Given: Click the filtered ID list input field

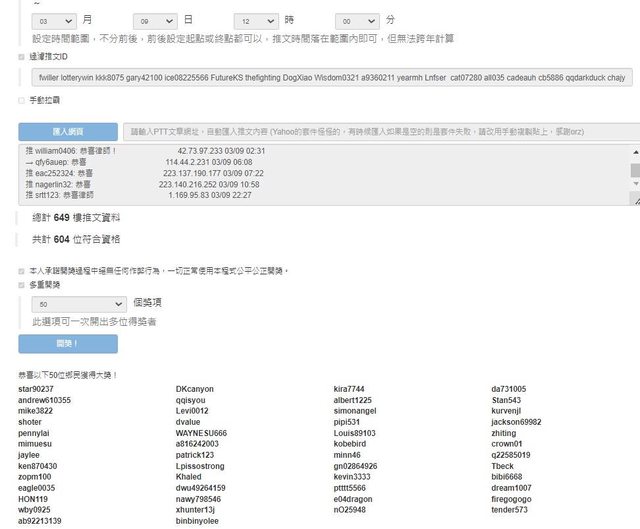Looking at the screenshot, I should 330,77.
